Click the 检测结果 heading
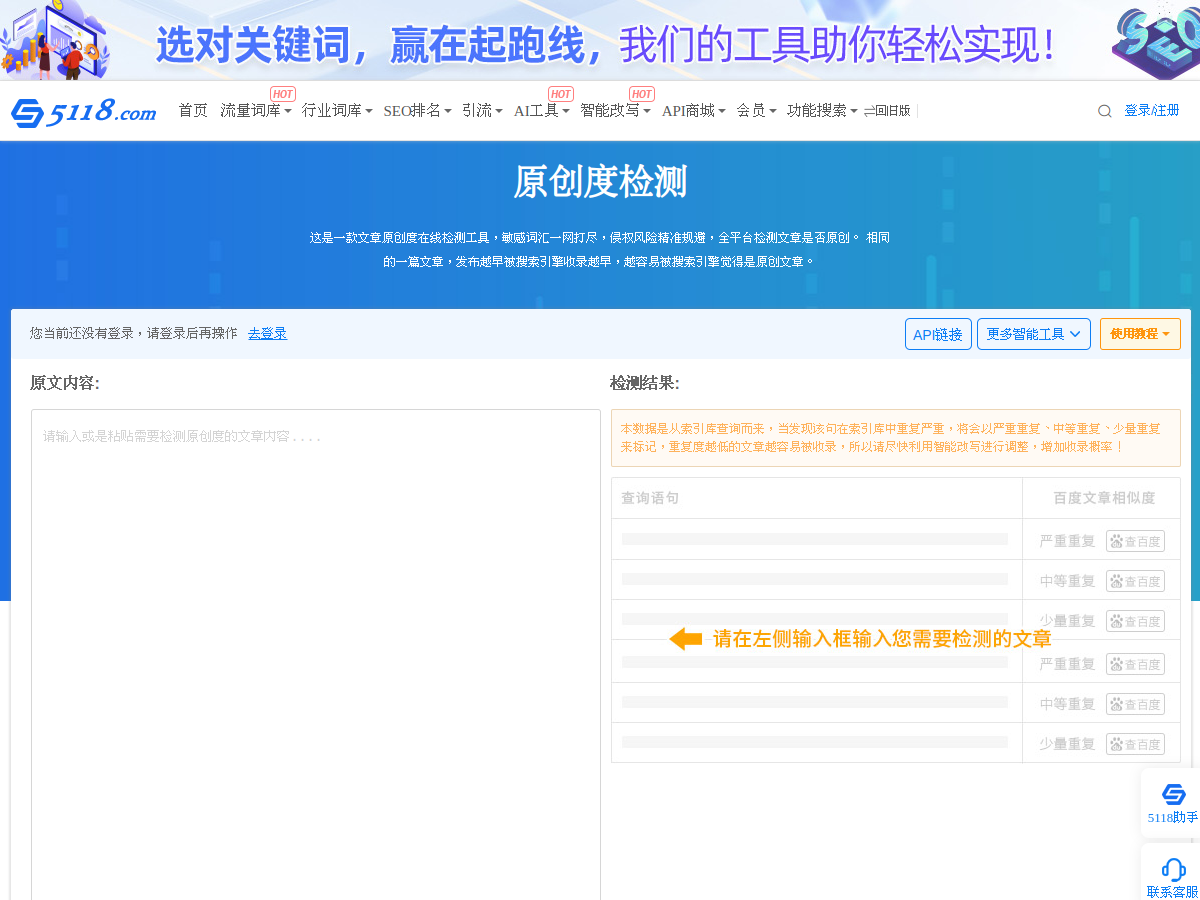Viewport: 1200px width, 900px height. click(x=645, y=383)
